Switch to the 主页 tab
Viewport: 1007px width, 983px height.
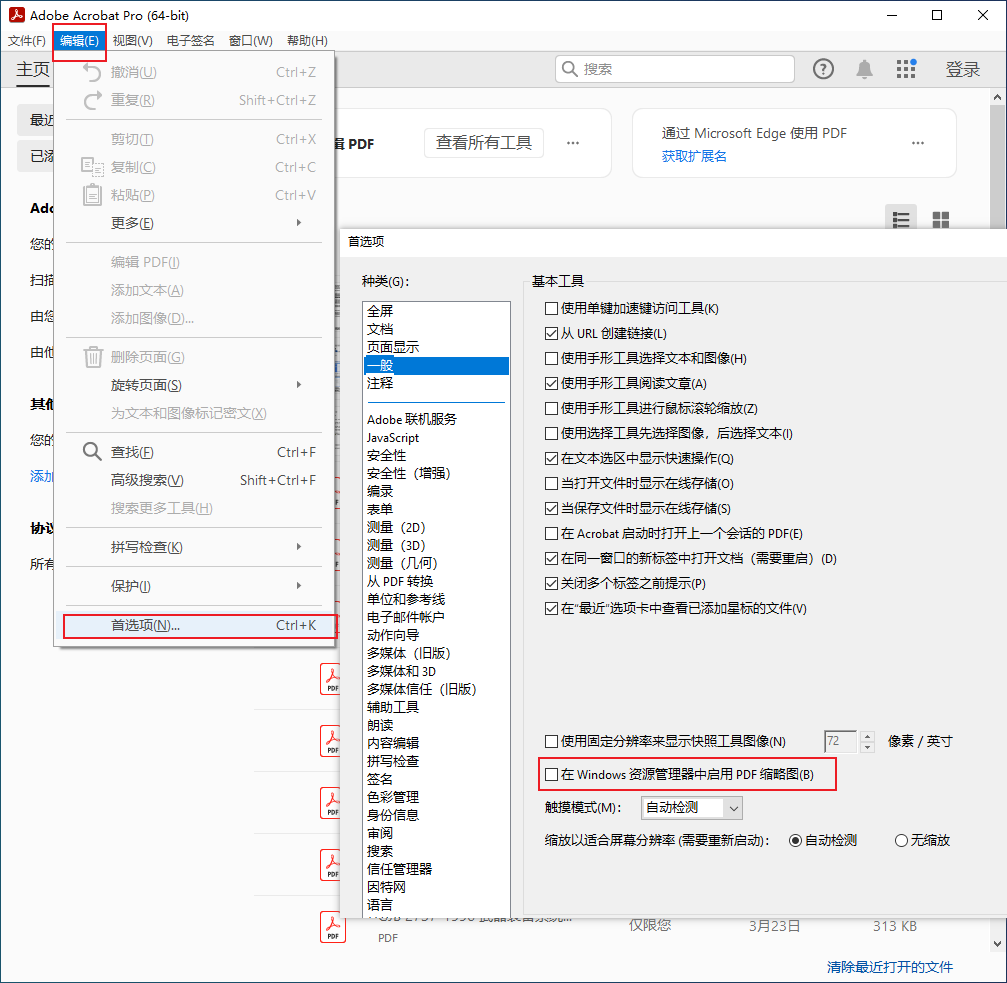pyautogui.click(x=32, y=69)
